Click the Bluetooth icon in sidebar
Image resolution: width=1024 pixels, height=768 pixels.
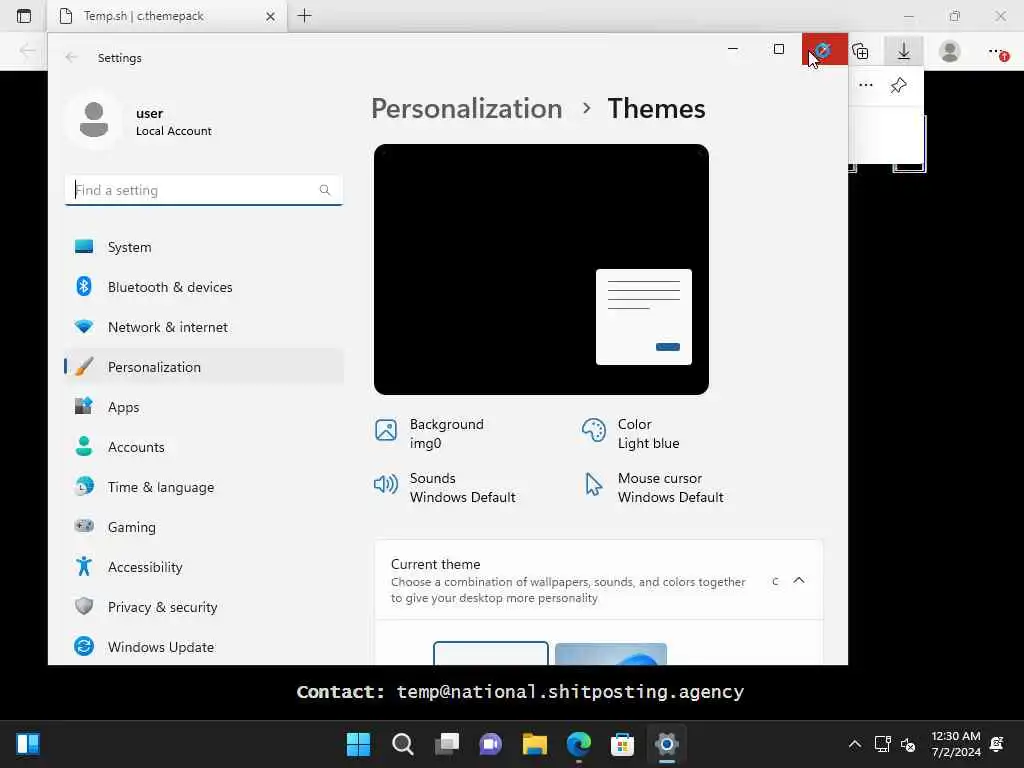click(84, 286)
